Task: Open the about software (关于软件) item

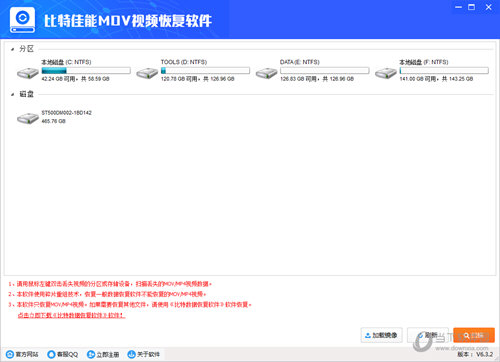Action: [144, 354]
